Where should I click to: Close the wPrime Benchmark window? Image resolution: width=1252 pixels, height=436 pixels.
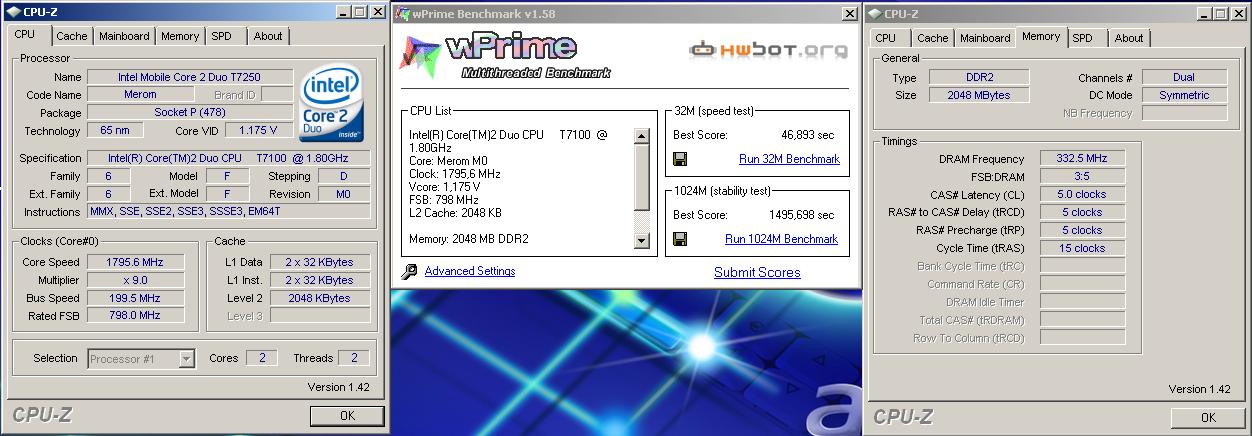[850, 13]
